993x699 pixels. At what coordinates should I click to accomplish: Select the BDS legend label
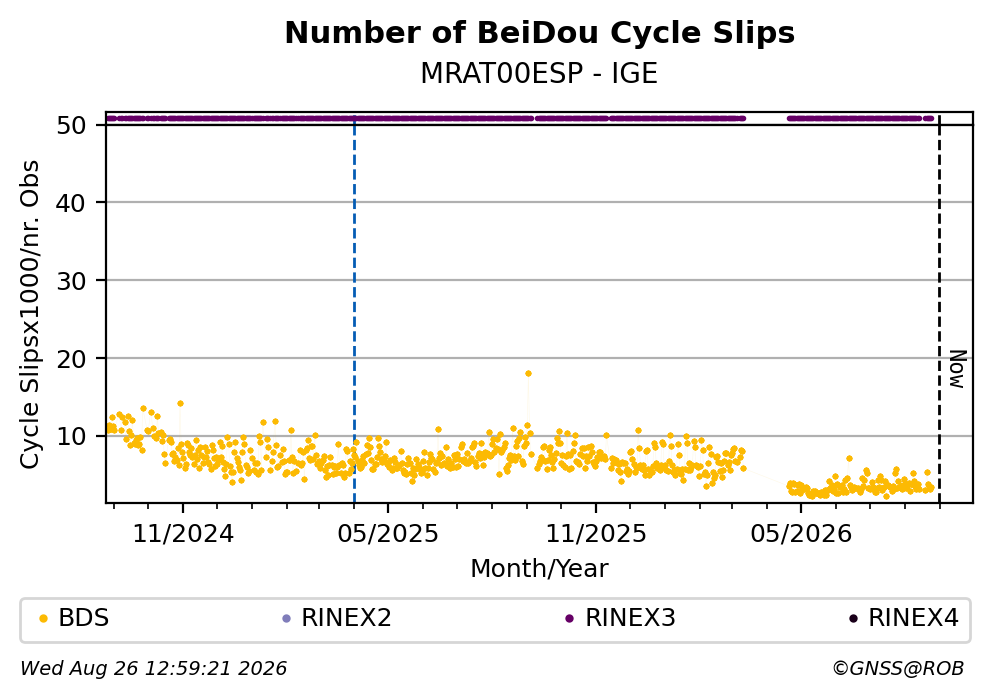pos(84,618)
